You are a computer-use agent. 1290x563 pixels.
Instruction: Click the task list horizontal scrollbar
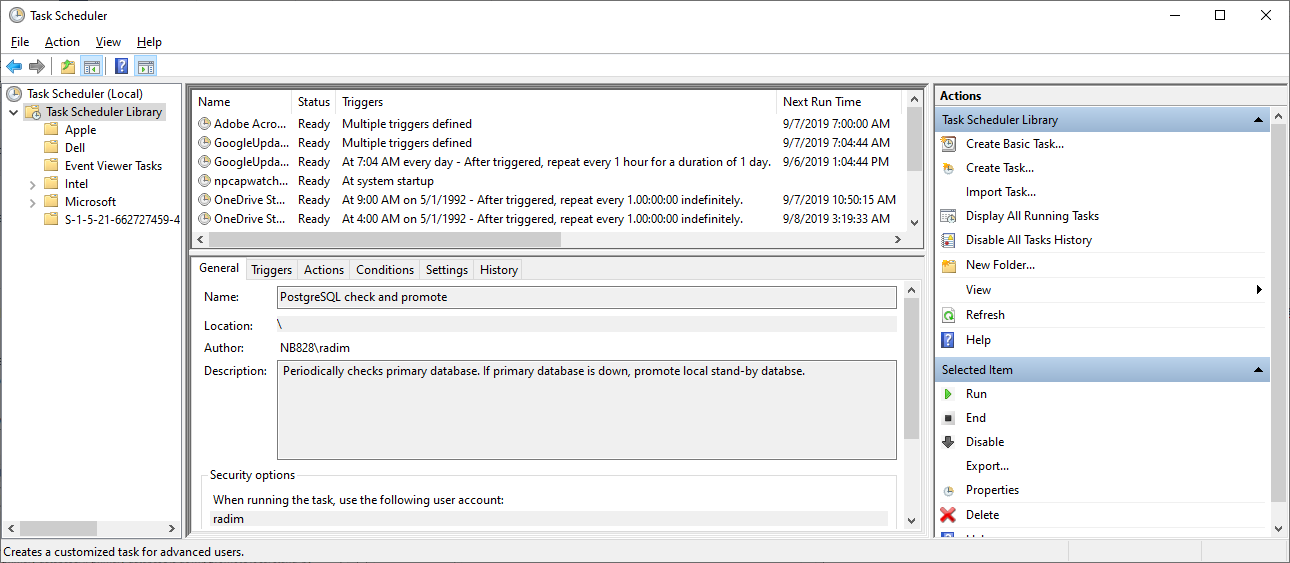[385, 240]
